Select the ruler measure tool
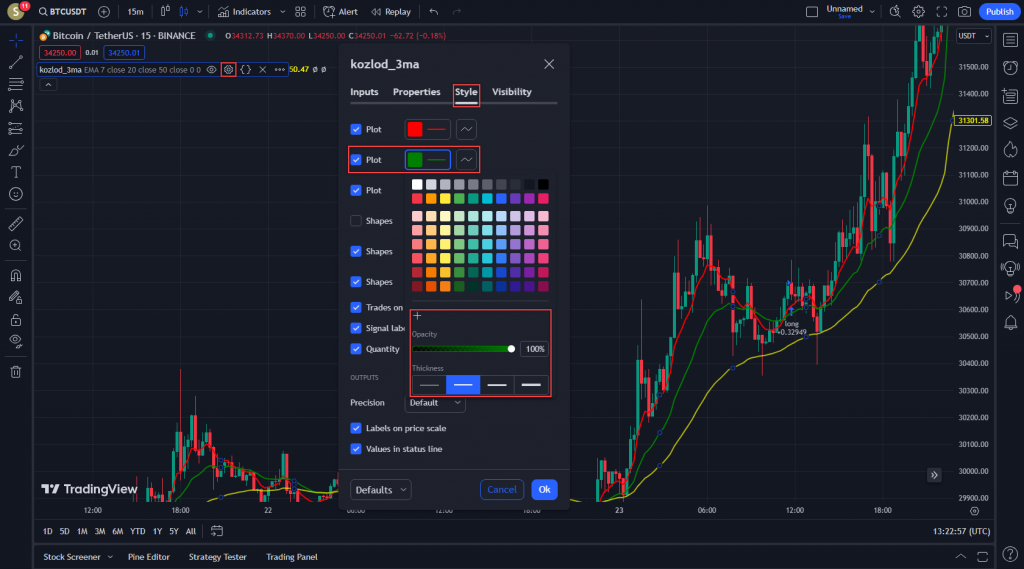 (16, 223)
